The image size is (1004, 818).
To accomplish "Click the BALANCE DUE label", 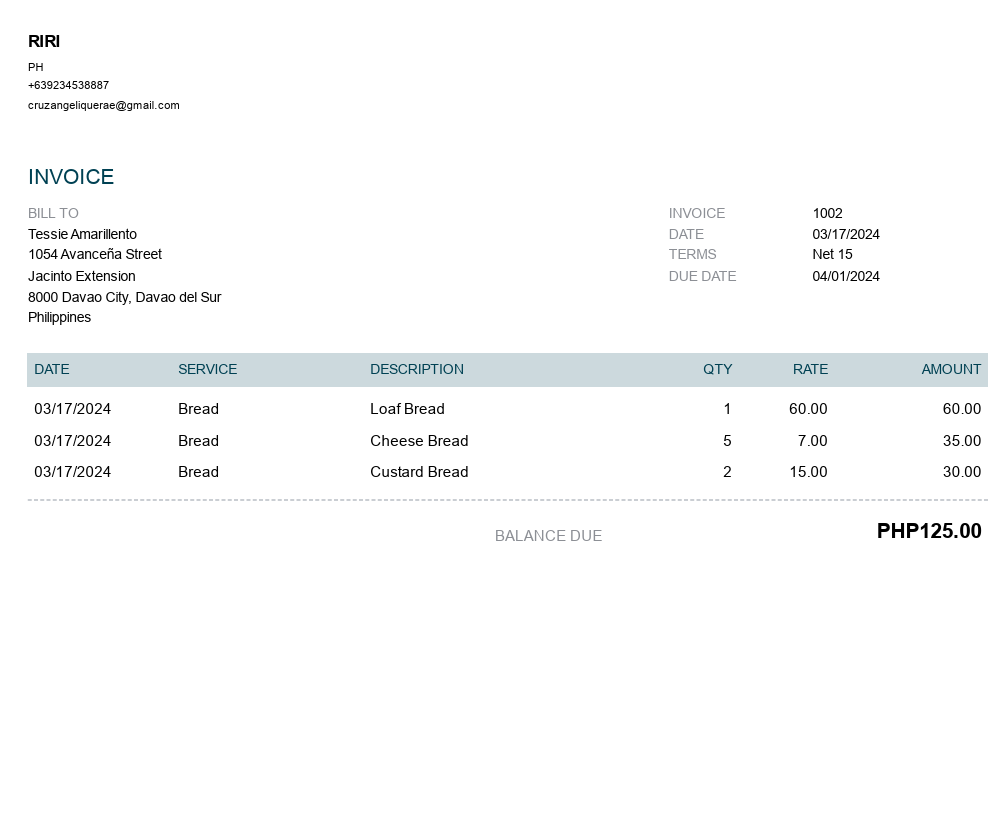I will point(548,536).
